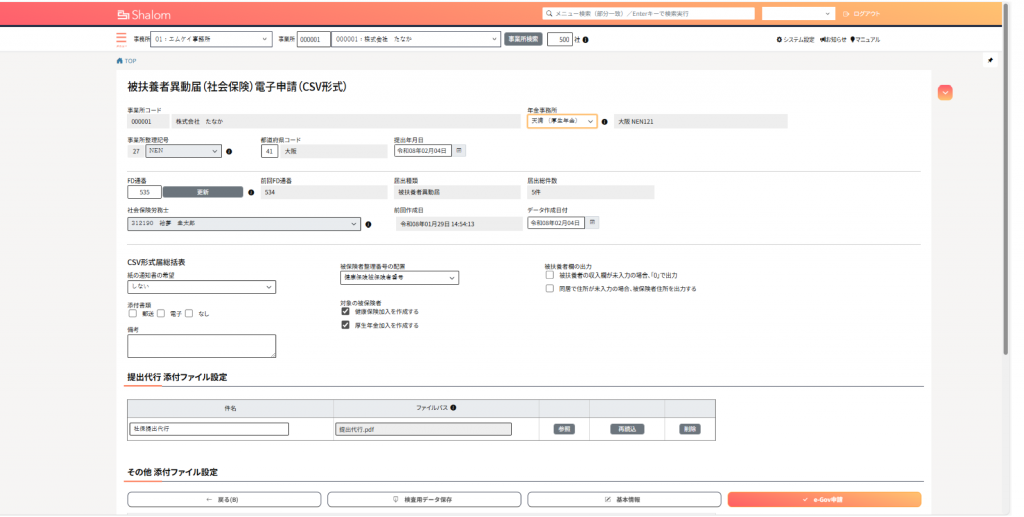Click into the 備考 text area
1024x517 pixels.
[201, 345]
